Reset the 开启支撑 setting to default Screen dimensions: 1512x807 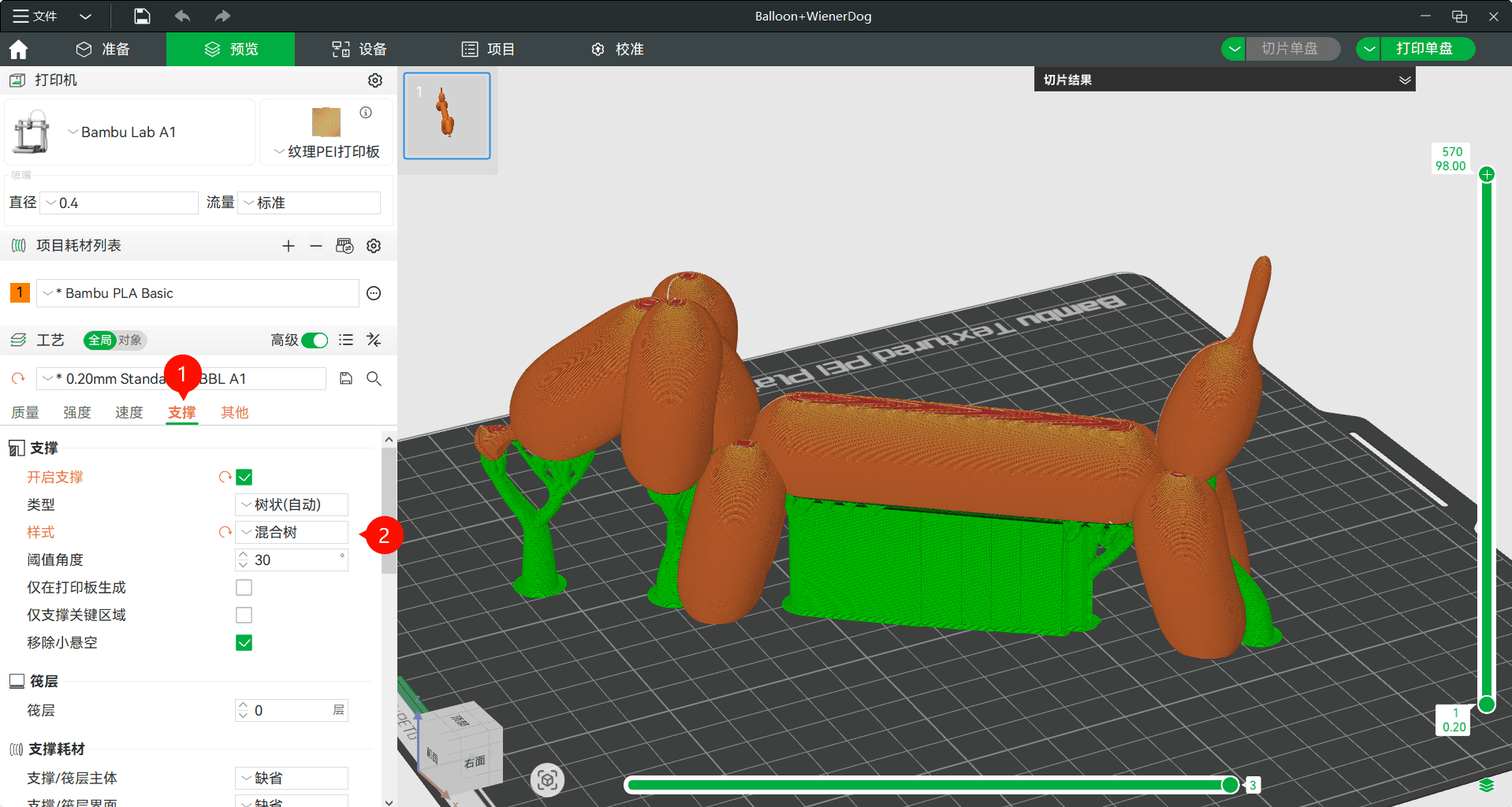[x=225, y=477]
